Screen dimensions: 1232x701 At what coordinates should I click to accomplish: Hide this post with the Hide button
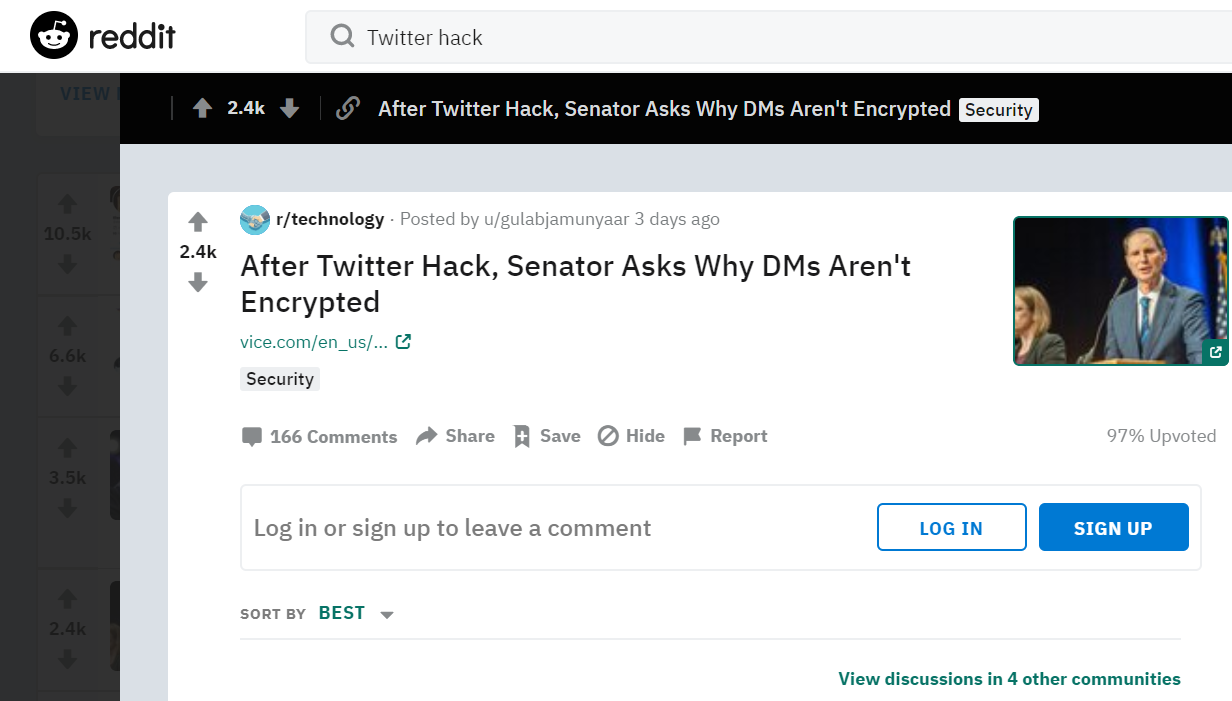click(x=631, y=436)
